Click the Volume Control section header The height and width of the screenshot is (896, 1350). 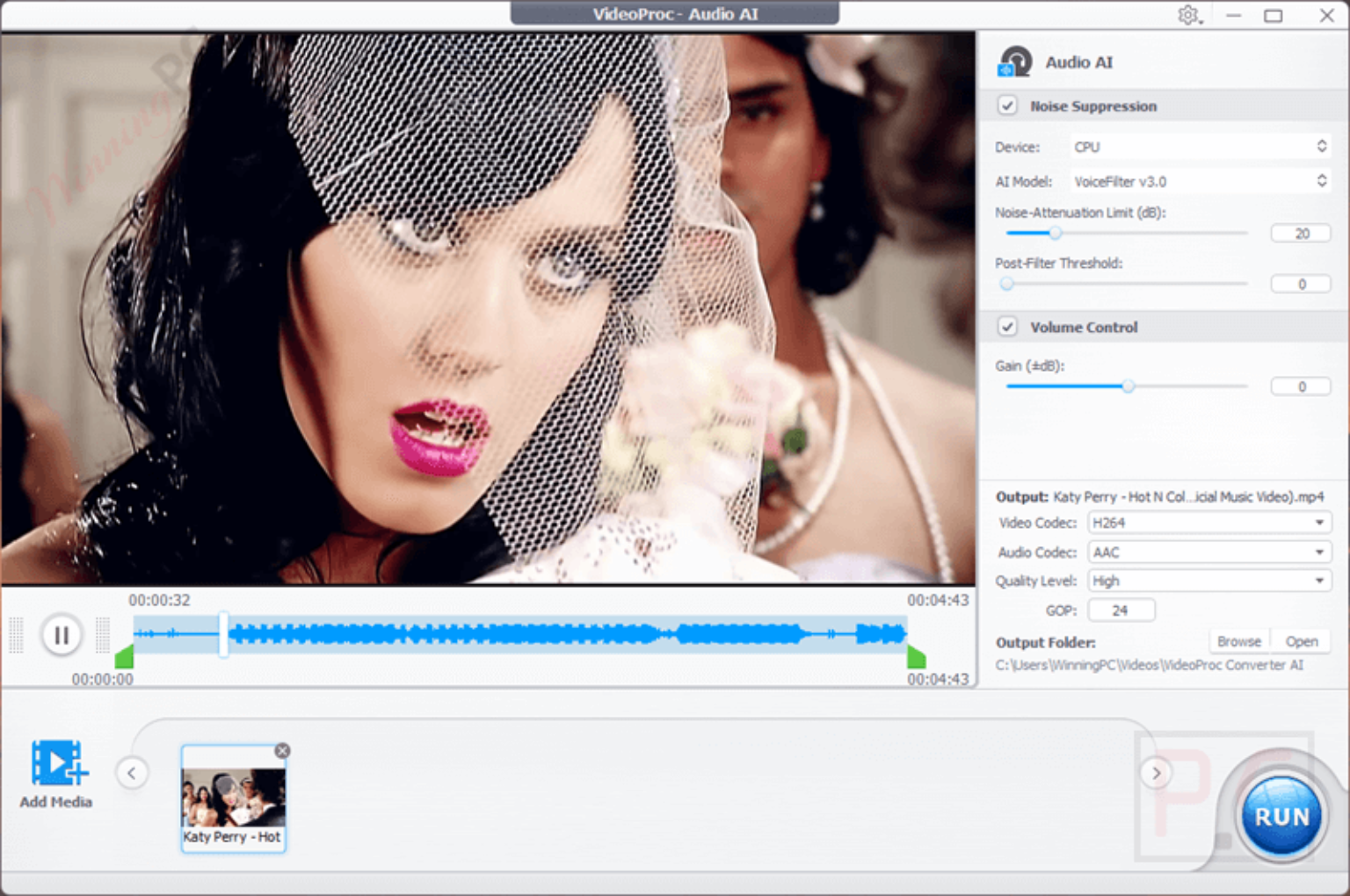1165,327
